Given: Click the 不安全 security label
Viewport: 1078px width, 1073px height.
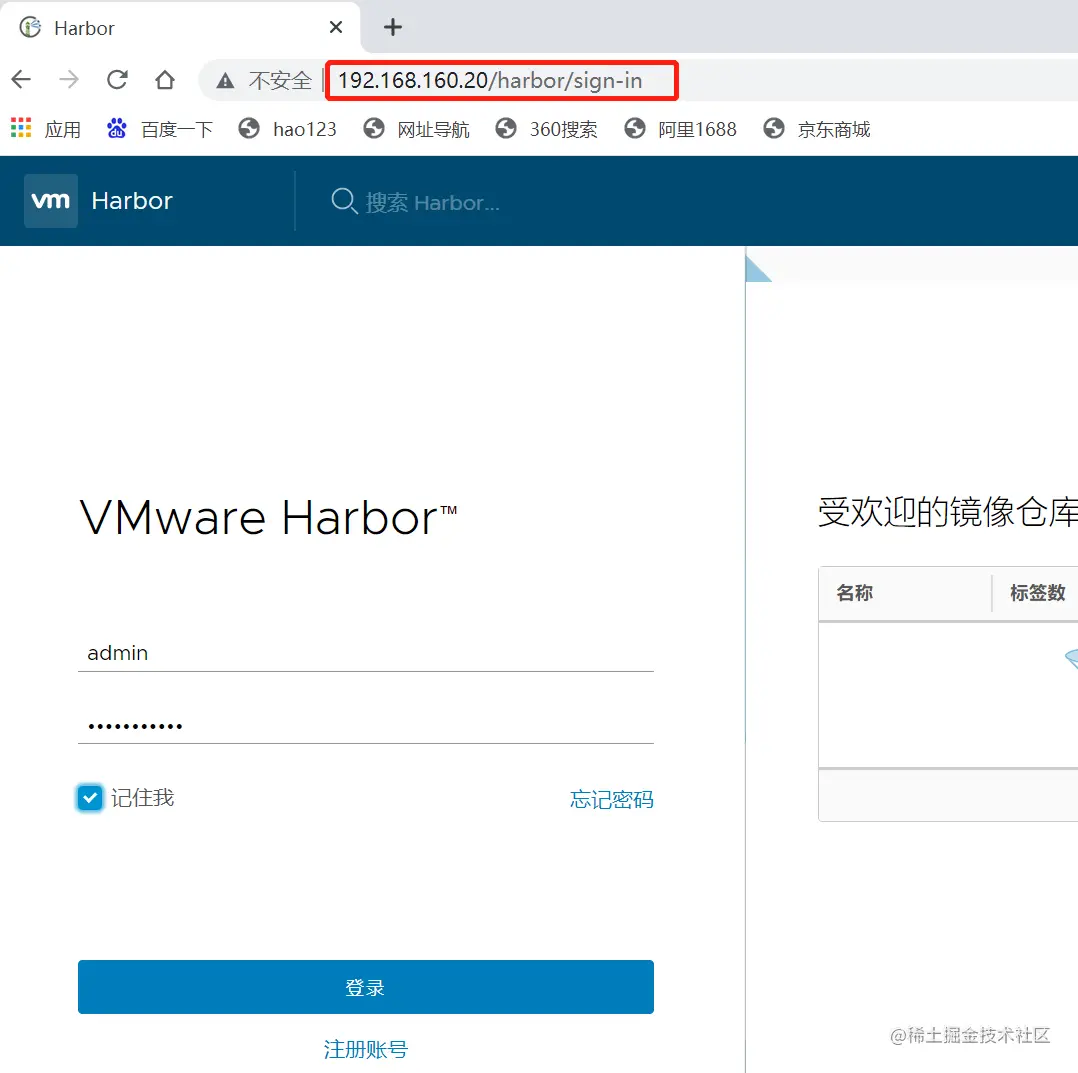Looking at the screenshot, I should pyautogui.click(x=280, y=81).
